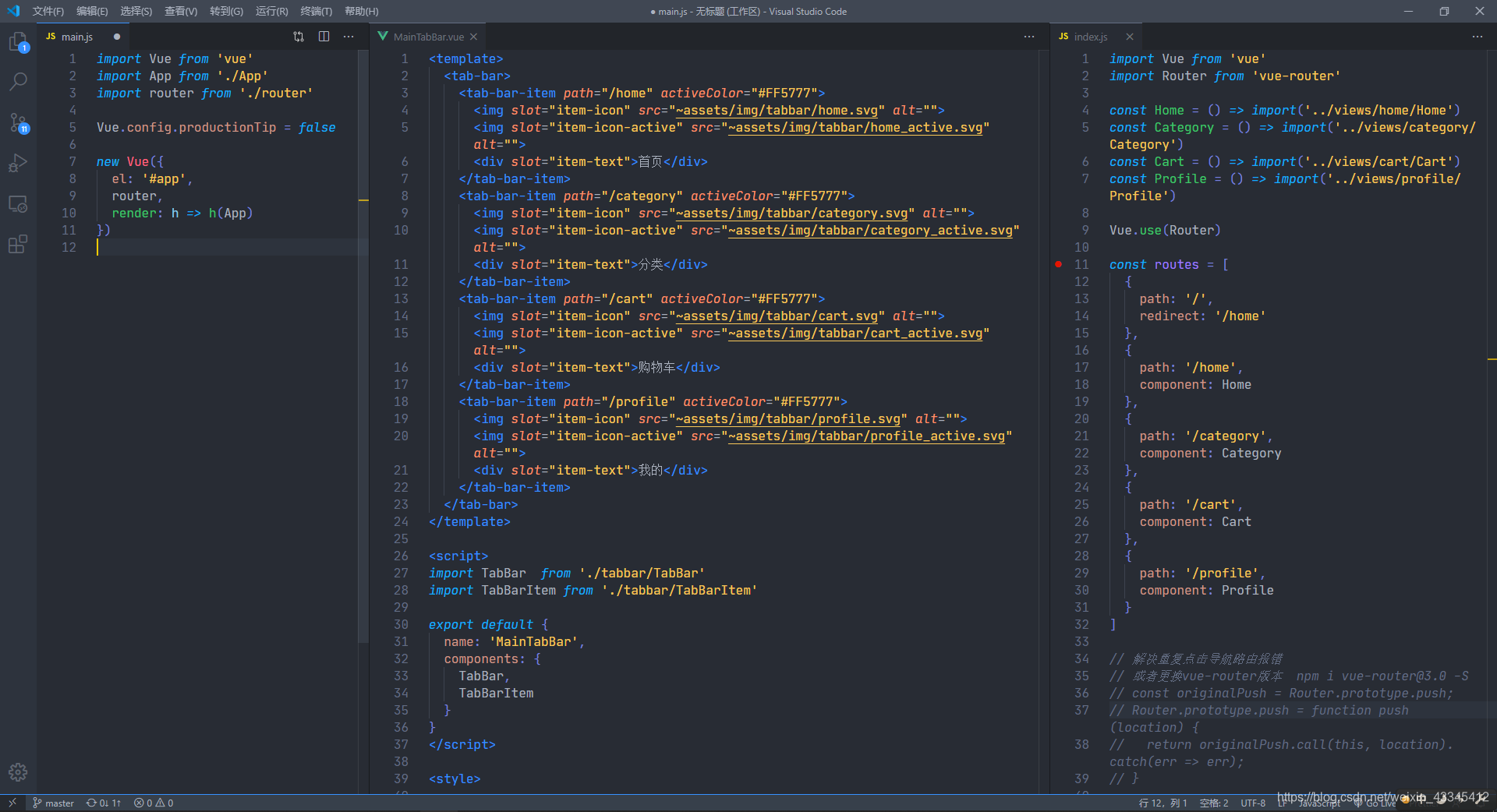Open the 编辑(E) menu
The image size is (1497, 812).
click(92, 11)
